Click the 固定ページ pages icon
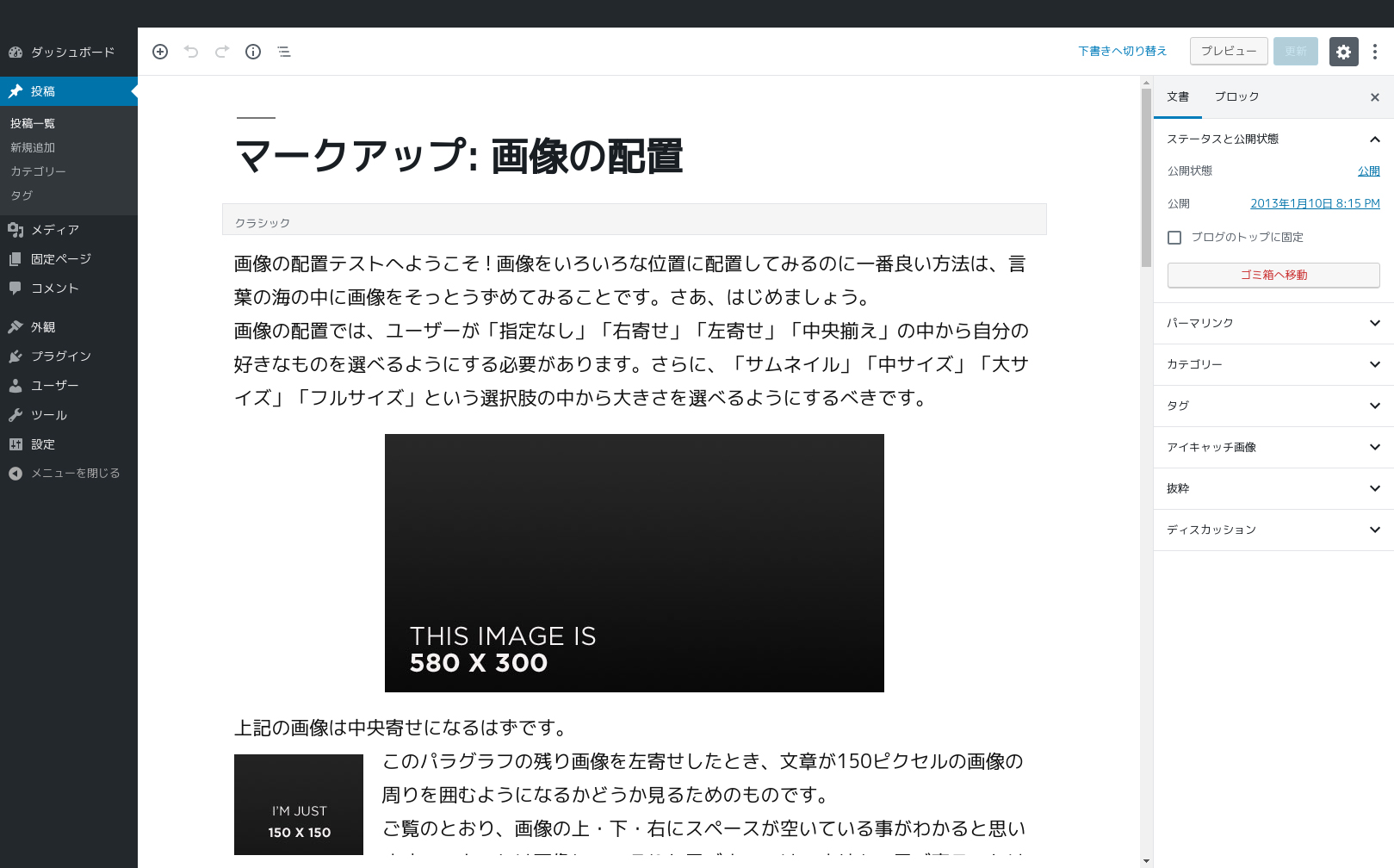The image size is (1394, 868). [15, 259]
